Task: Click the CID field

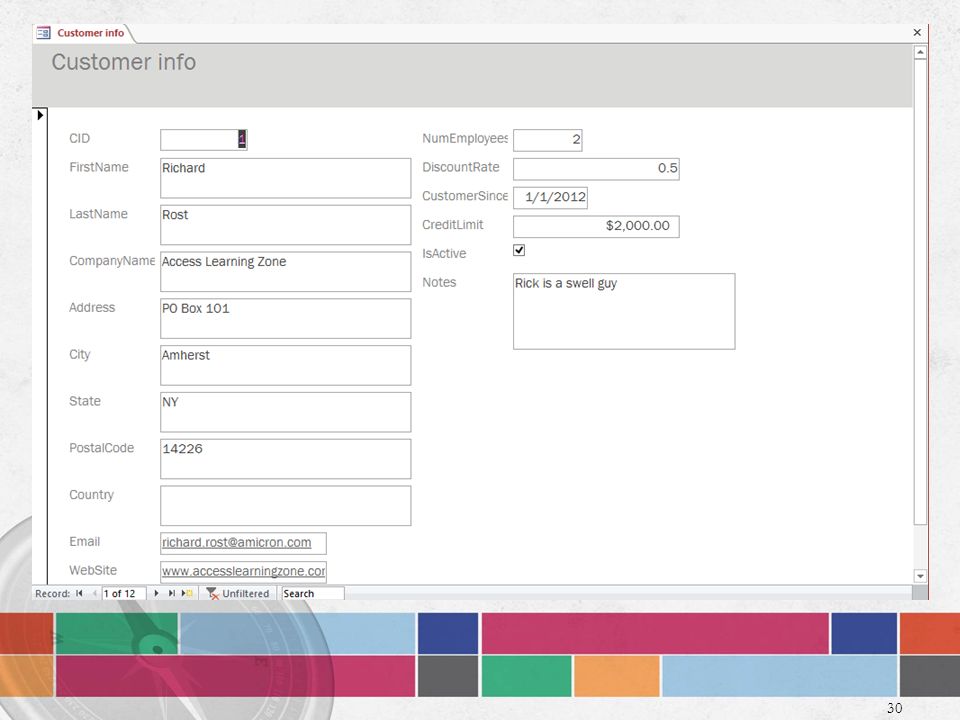Action: point(204,140)
